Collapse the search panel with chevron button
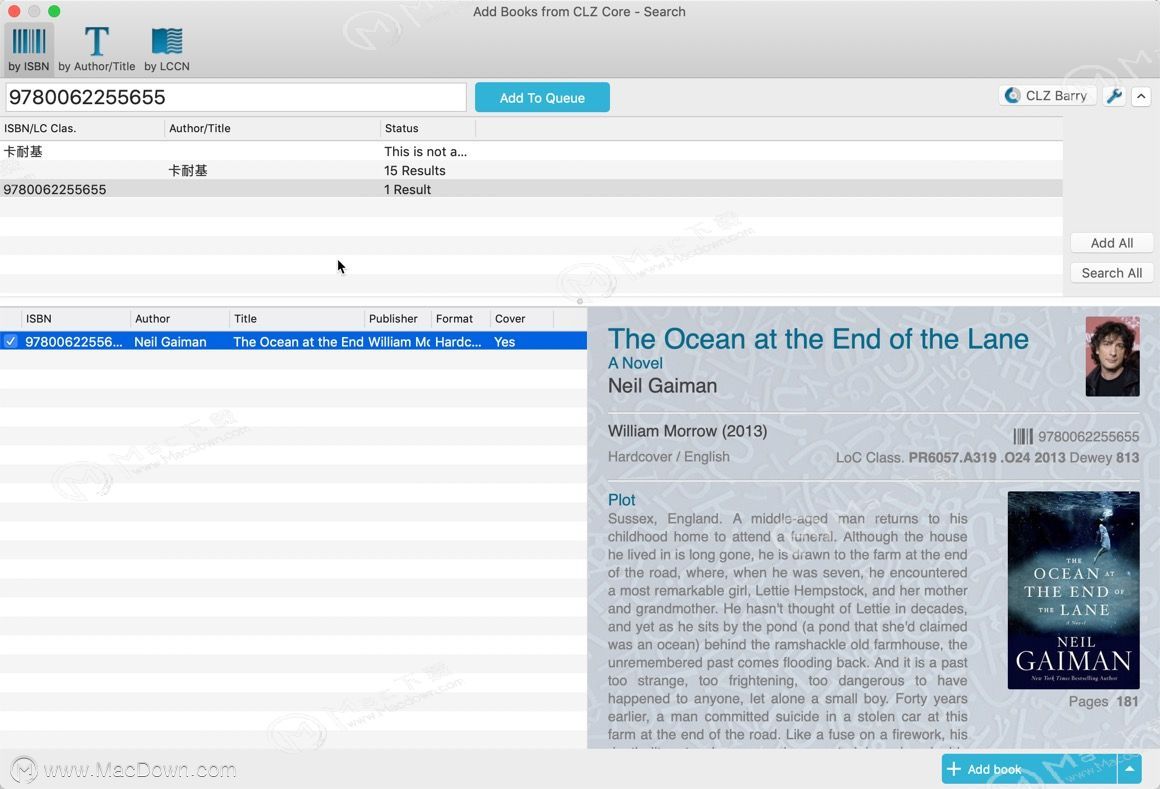The image size is (1160, 789). pos(1140,96)
